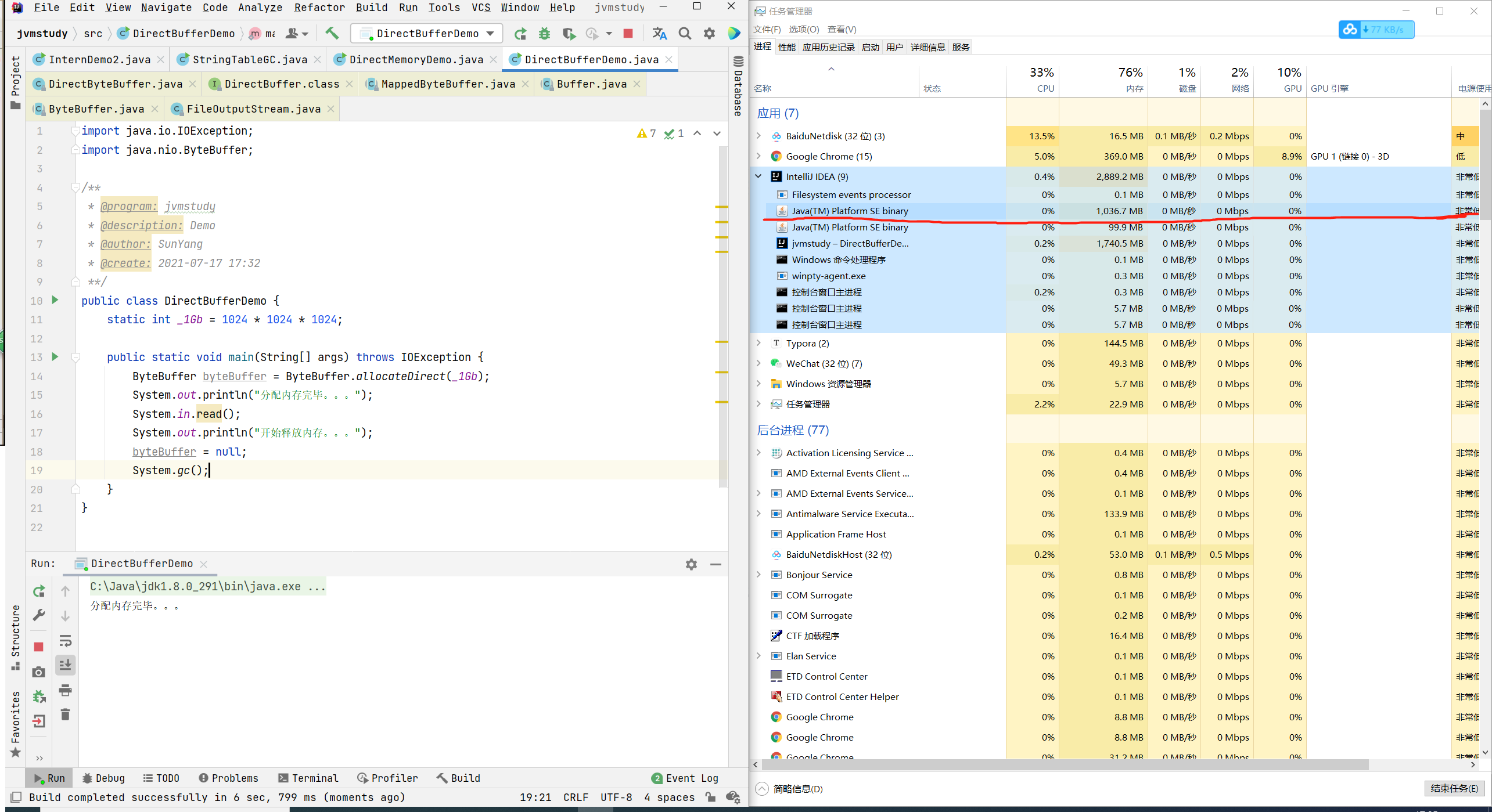Expand the Activation Licensing Service row

[x=758, y=453]
